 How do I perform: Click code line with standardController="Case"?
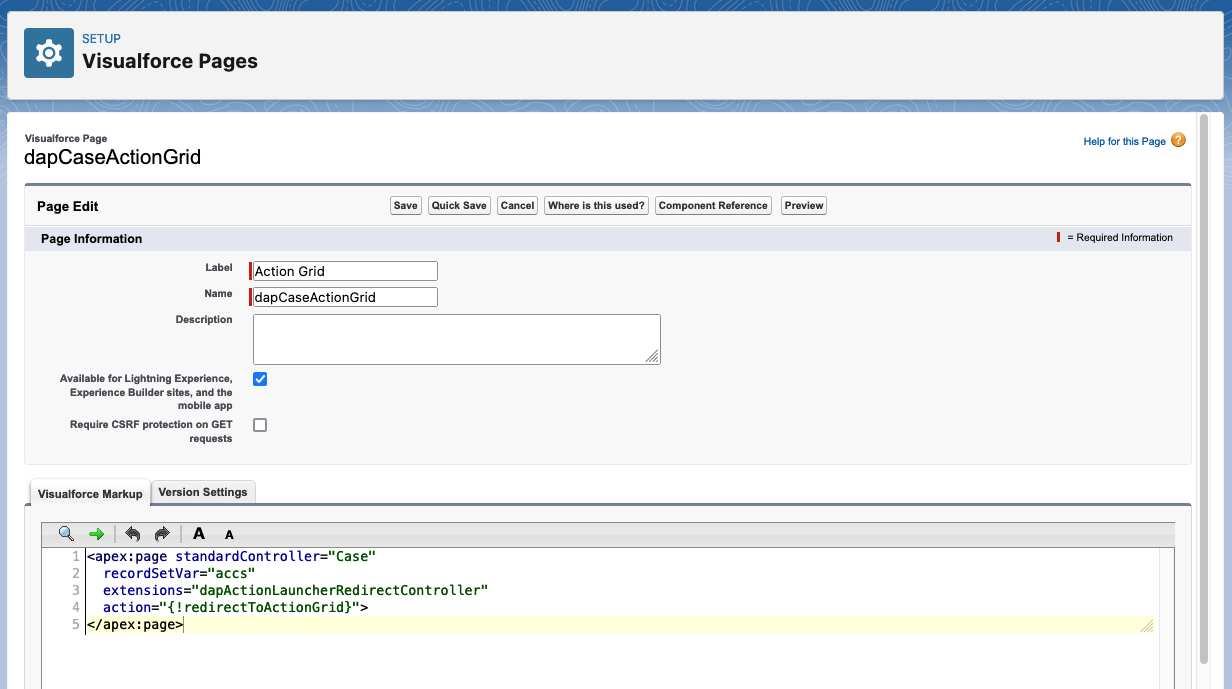(x=231, y=556)
